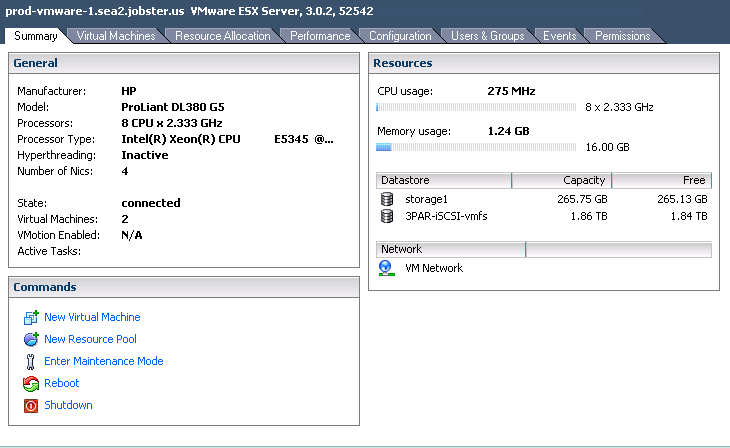Select the storage1 datastore name
730x448 pixels.
tap(426, 199)
